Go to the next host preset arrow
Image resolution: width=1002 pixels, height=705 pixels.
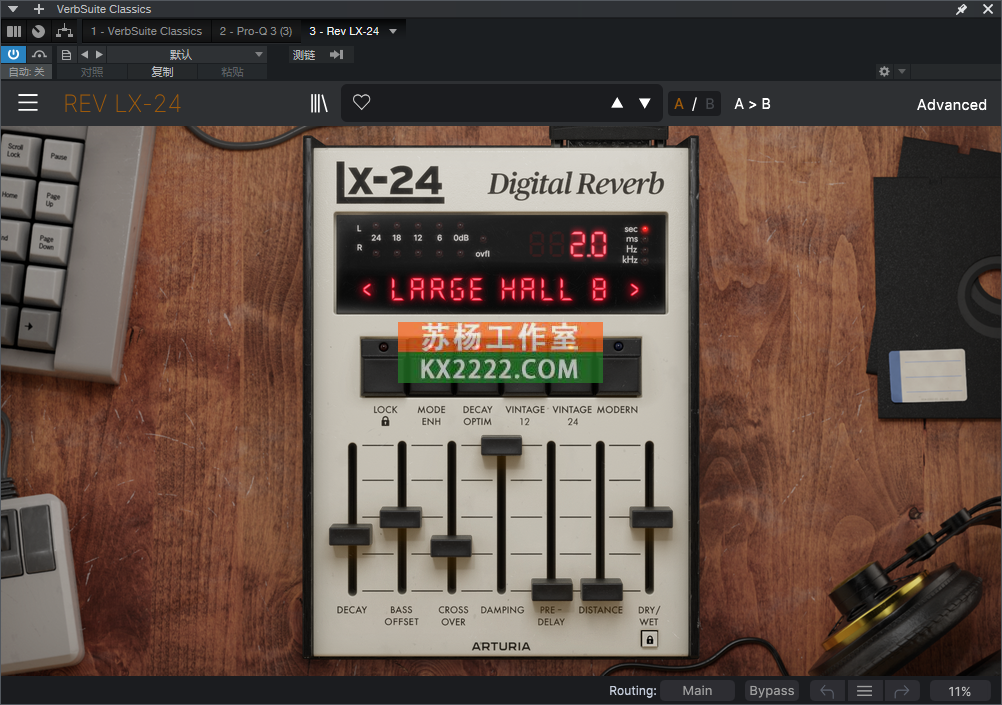pyautogui.click(x=99, y=55)
